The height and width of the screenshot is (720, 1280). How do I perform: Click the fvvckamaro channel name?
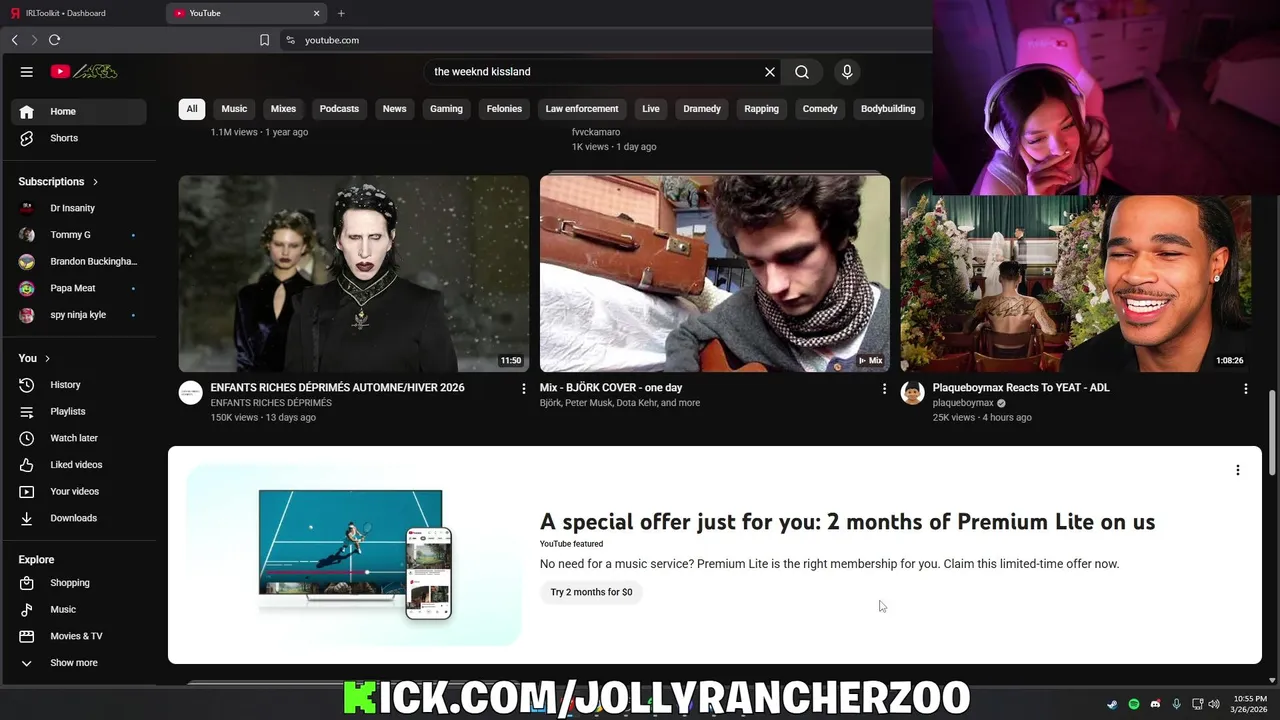596,132
